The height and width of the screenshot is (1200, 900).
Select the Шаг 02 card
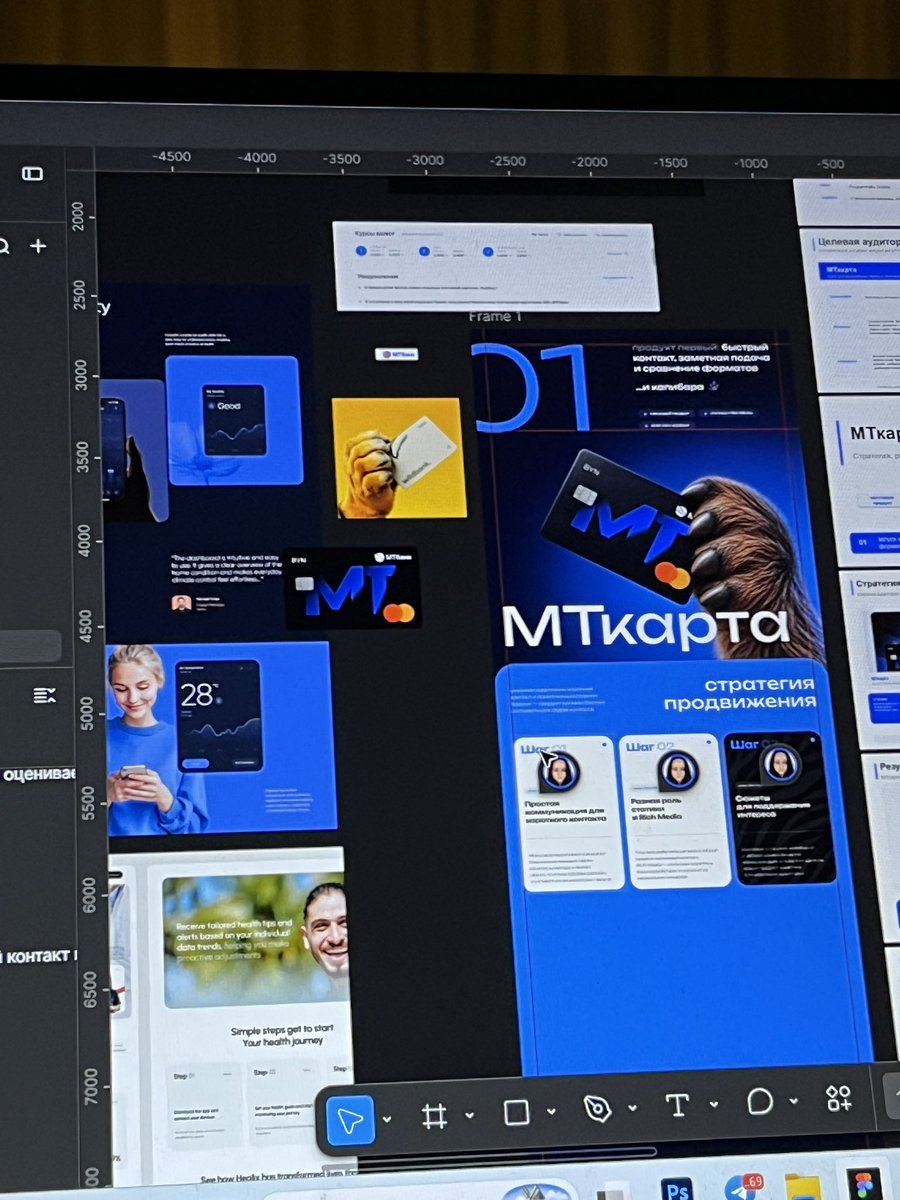(x=674, y=811)
